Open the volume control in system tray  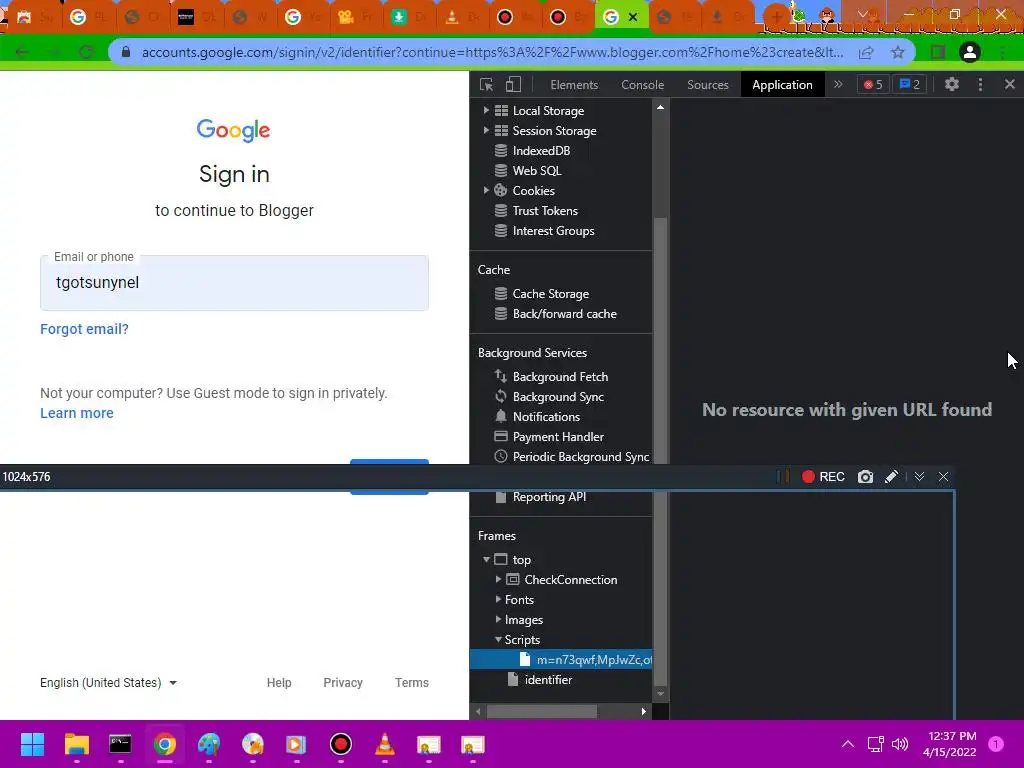901,744
